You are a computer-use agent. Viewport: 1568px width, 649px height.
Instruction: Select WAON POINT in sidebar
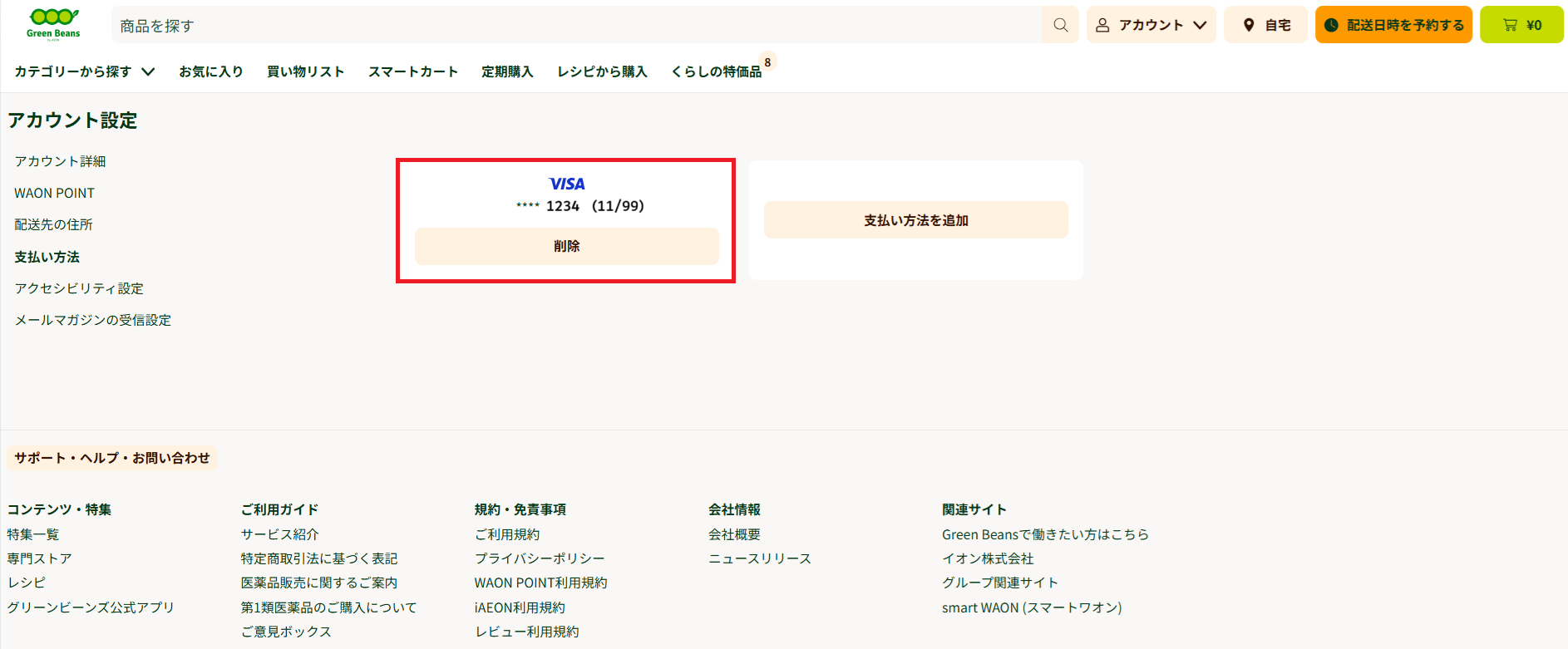[54, 193]
